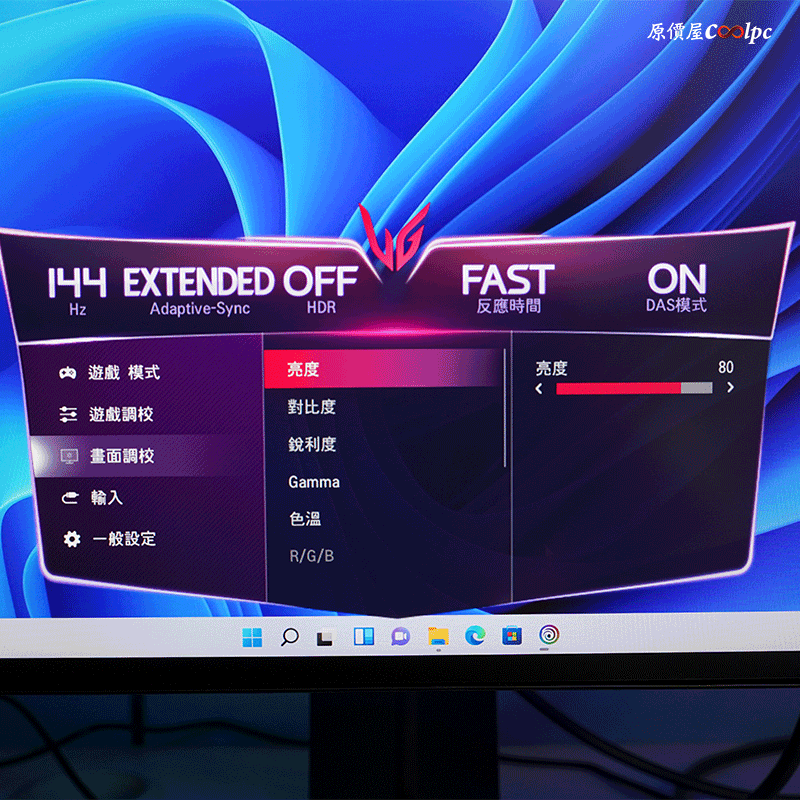Click the OFF HDR status

321,289
